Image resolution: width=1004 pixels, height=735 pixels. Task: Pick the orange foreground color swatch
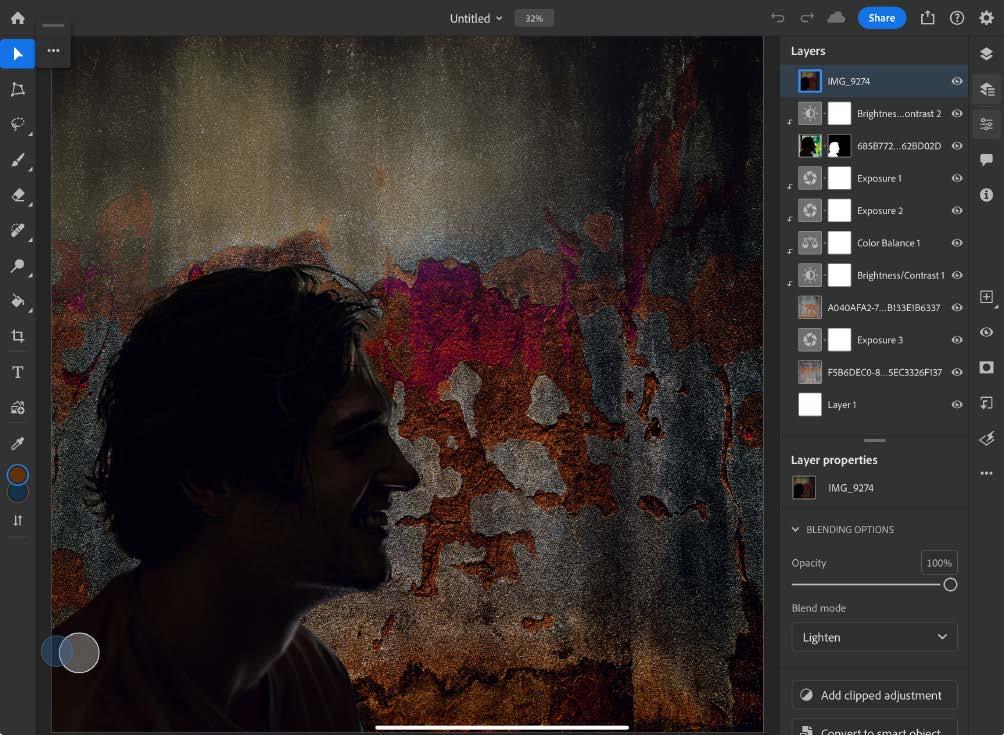(x=17, y=475)
